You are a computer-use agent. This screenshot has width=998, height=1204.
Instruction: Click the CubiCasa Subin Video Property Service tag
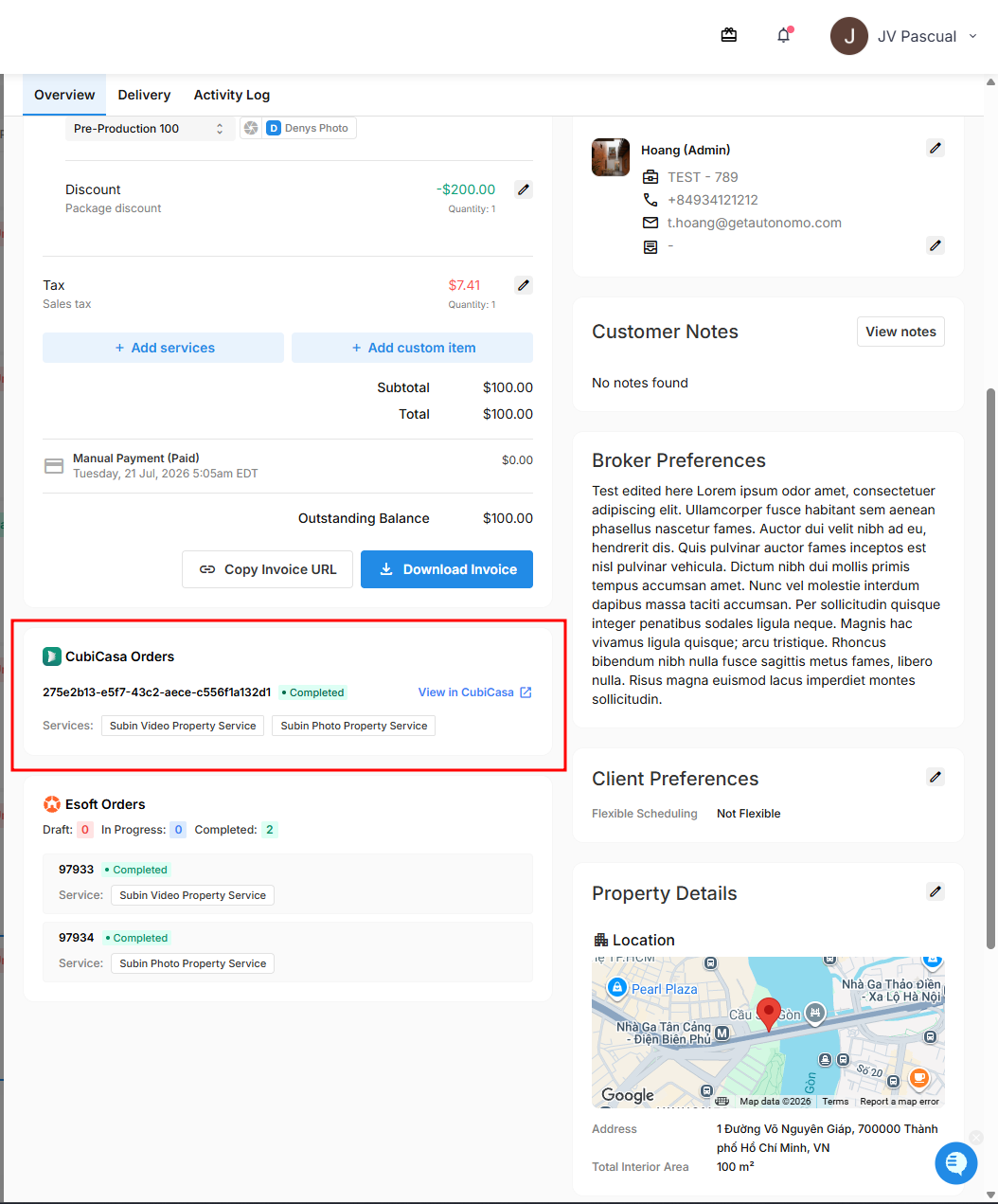coord(183,726)
